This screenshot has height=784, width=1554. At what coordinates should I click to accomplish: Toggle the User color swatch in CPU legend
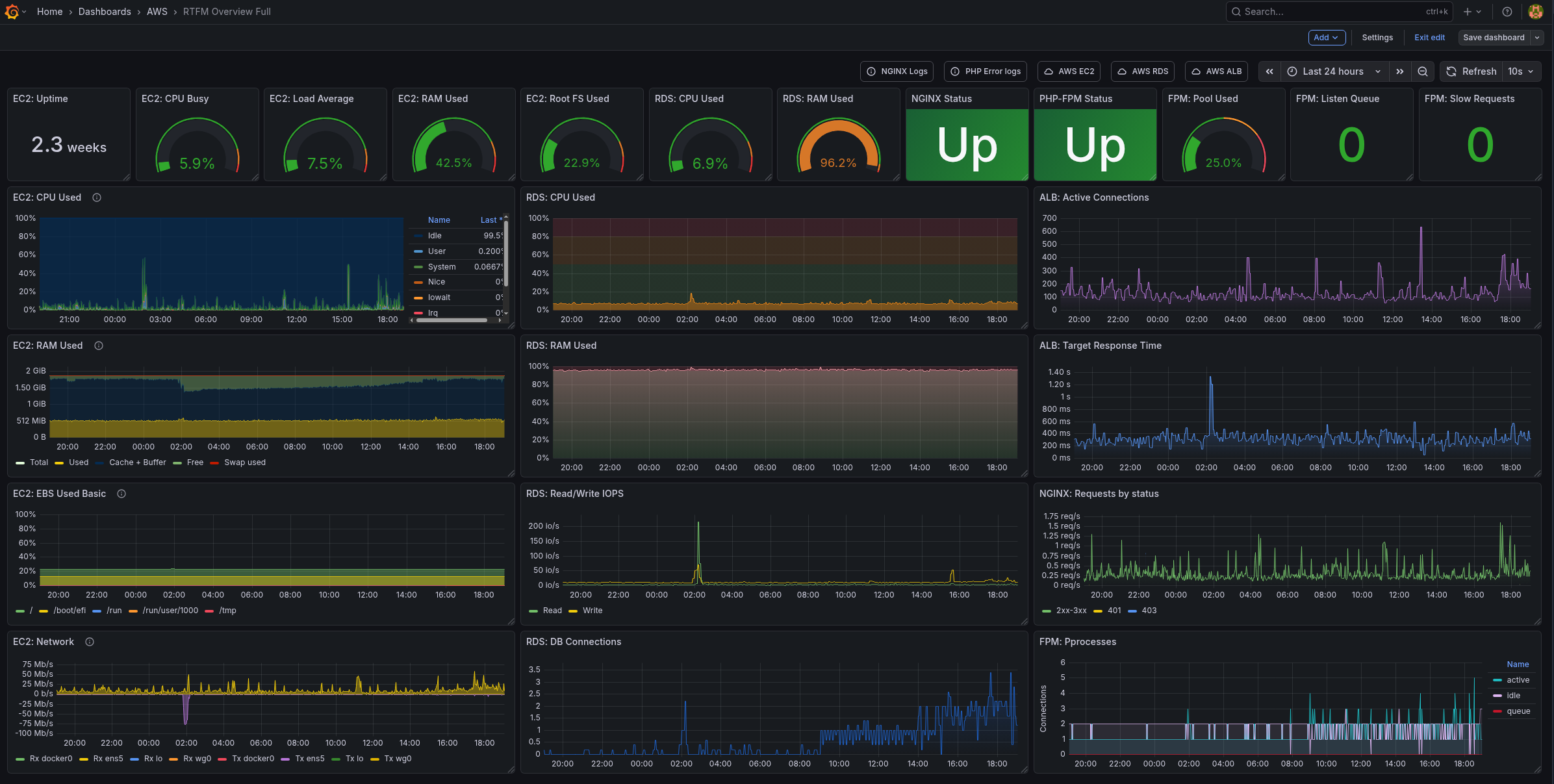pyautogui.click(x=418, y=251)
